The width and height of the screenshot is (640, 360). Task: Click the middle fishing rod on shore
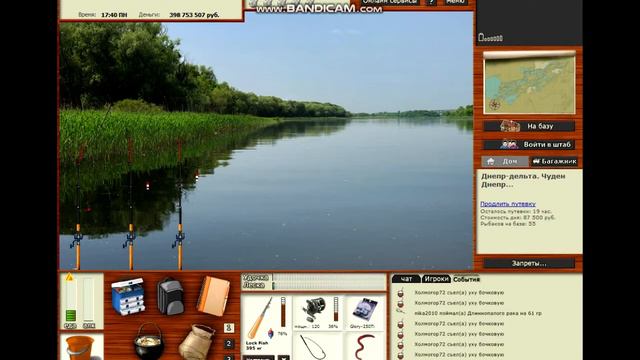point(130,204)
